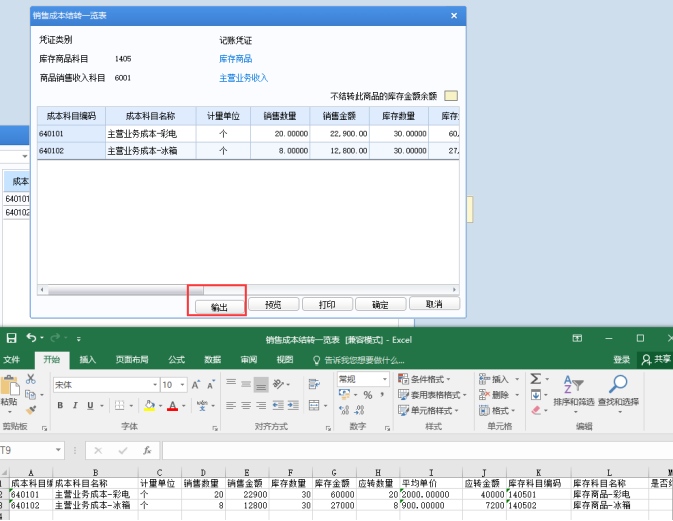Image resolution: width=673 pixels, height=521 pixels.
Task: Click the AutoSum sigma icon
Action: [535, 379]
